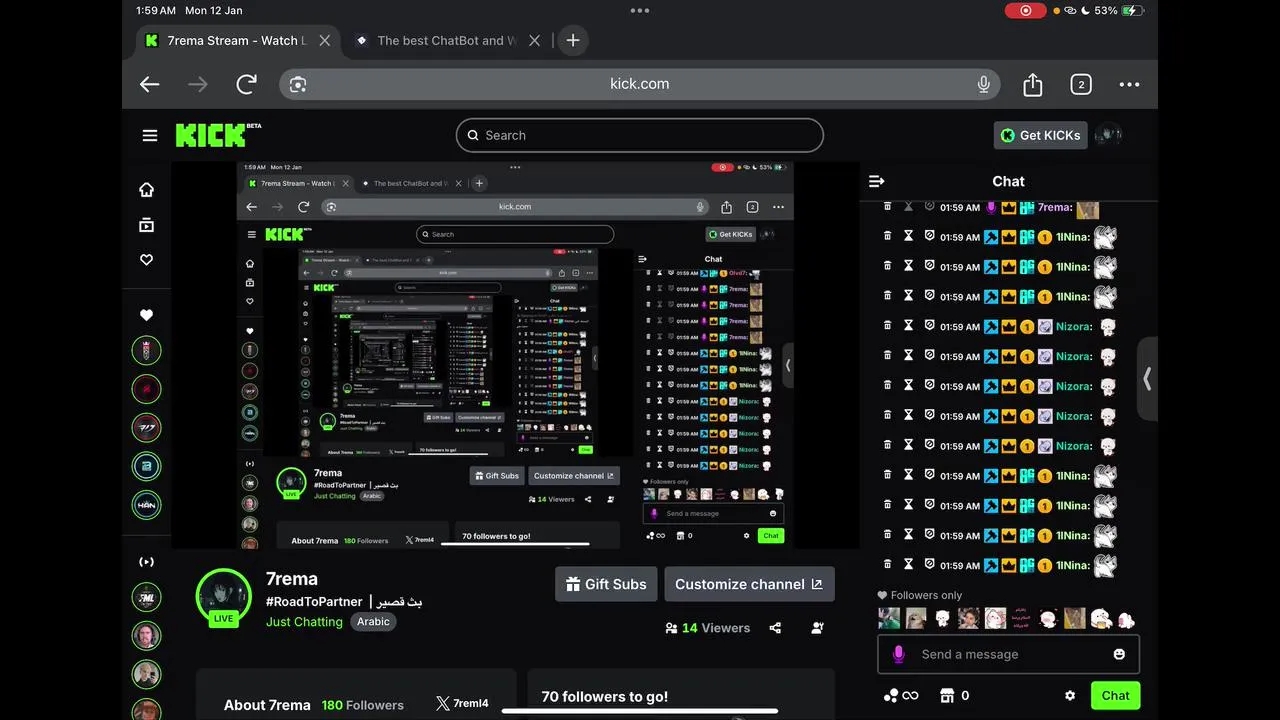Open profile avatar at top right
The image size is (1280, 720).
click(1108, 135)
